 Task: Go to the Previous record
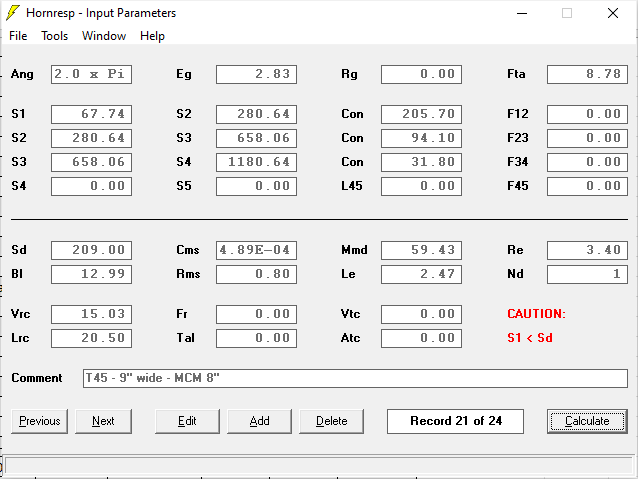[x=40, y=421]
